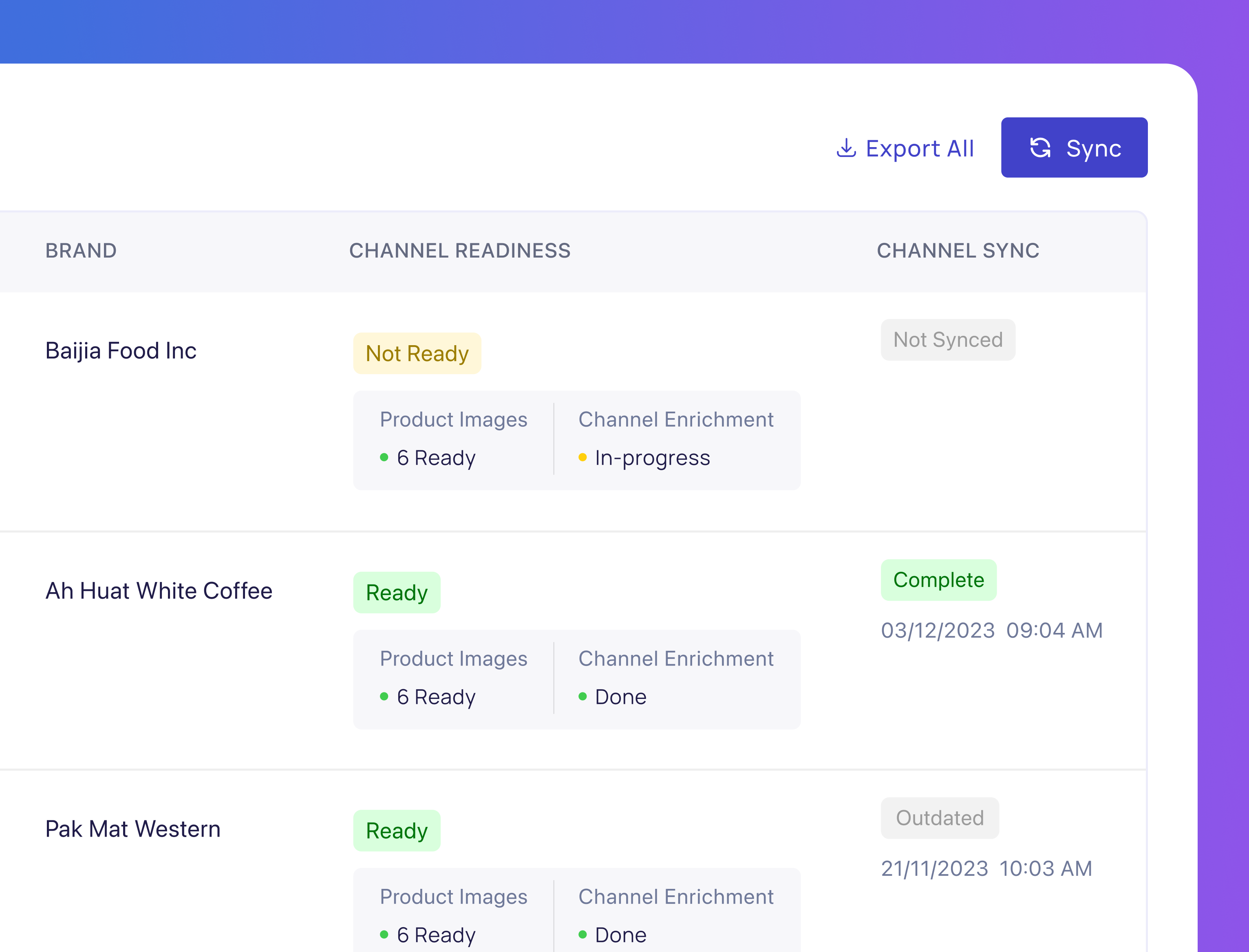Toggle the Not Ready badge for Baijia Food Inc

pyautogui.click(x=417, y=353)
